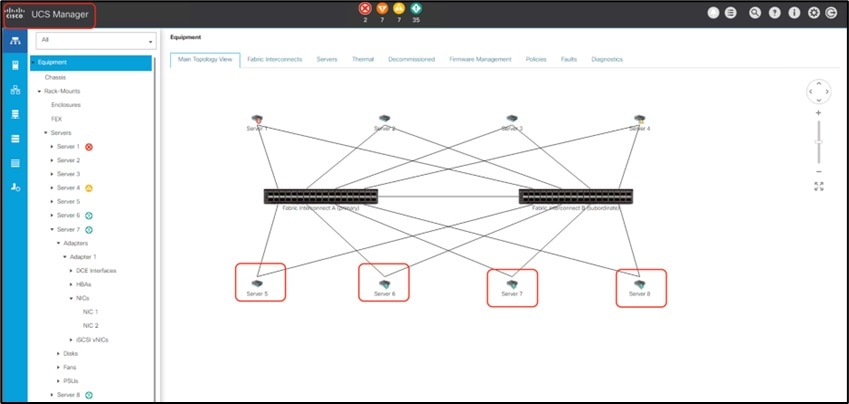The image size is (849, 404).
Task: Open the Equipment section in the sidebar
Action: (15, 42)
